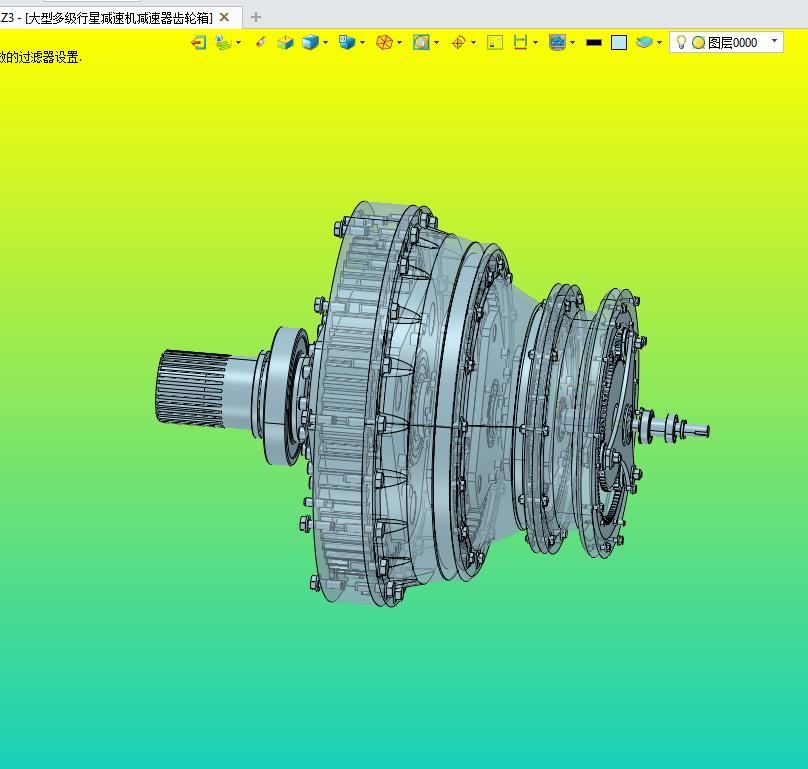Open dropdown next to green layered filter icon
The height and width of the screenshot is (769, 808).
[x=239, y=43]
